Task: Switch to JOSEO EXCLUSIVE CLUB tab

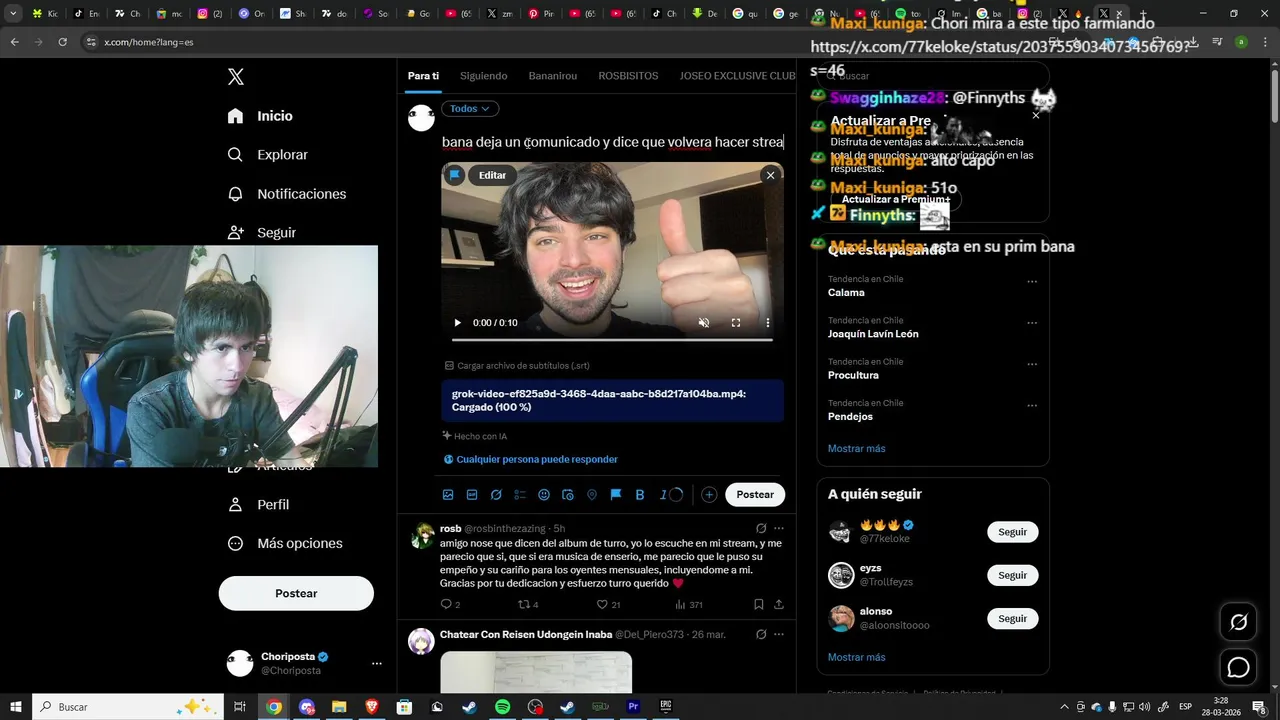Action: click(737, 76)
